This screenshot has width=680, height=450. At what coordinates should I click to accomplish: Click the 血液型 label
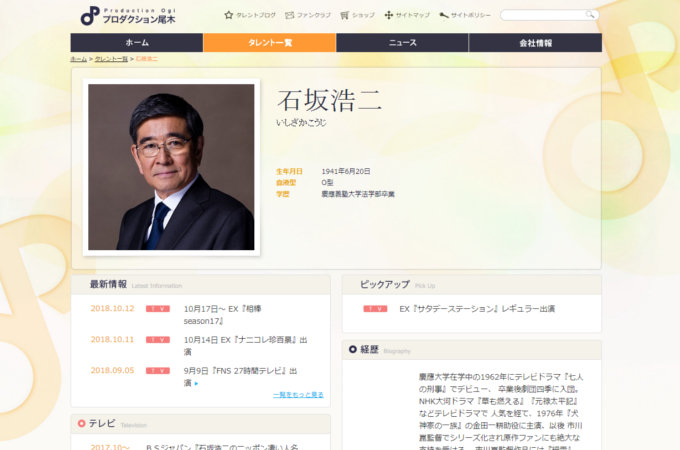click(286, 183)
